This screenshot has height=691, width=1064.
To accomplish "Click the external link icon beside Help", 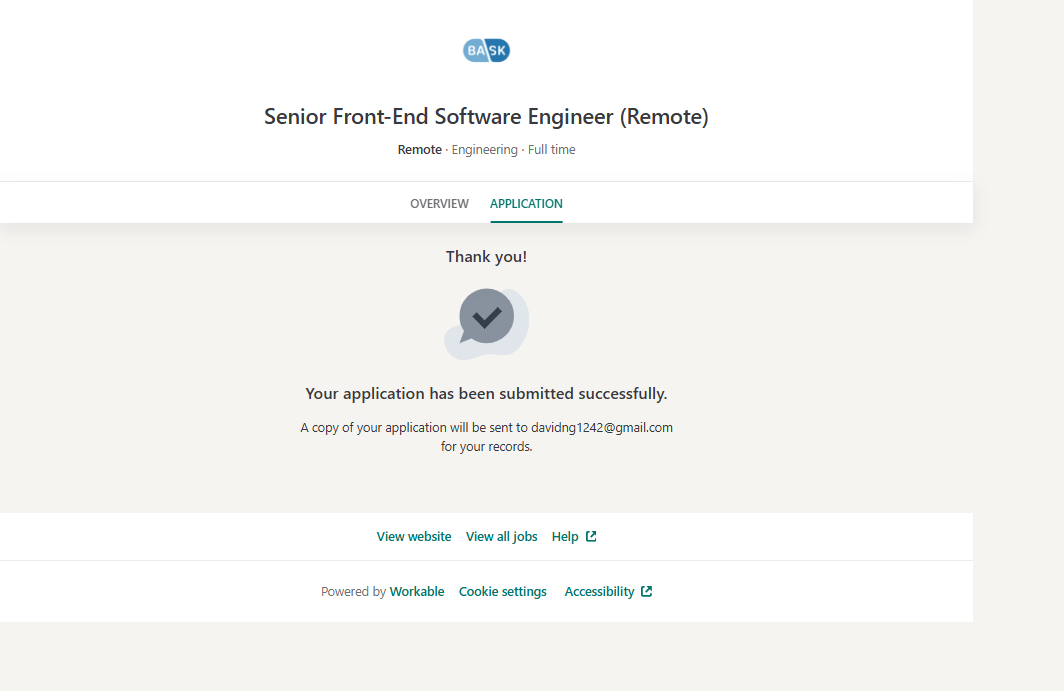I will tap(591, 537).
